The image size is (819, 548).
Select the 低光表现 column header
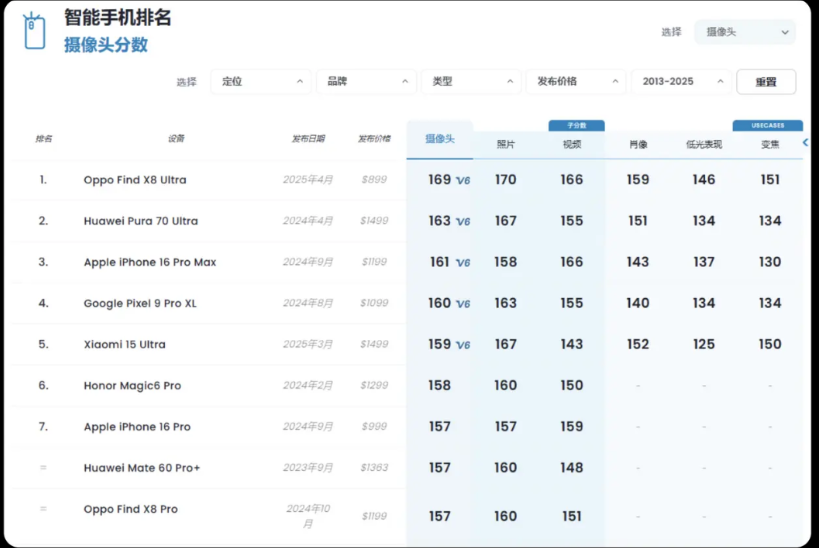pyautogui.click(x=704, y=145)
